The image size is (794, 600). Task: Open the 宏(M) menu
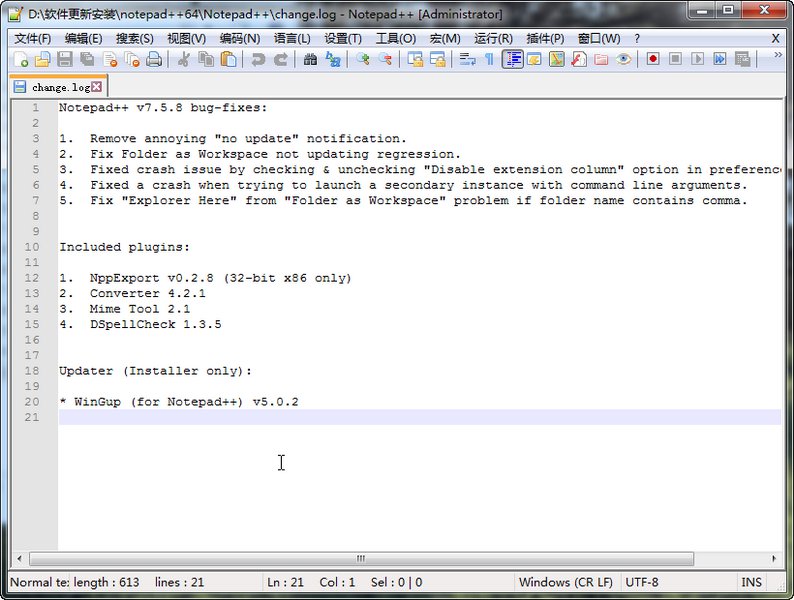(445, 38)
